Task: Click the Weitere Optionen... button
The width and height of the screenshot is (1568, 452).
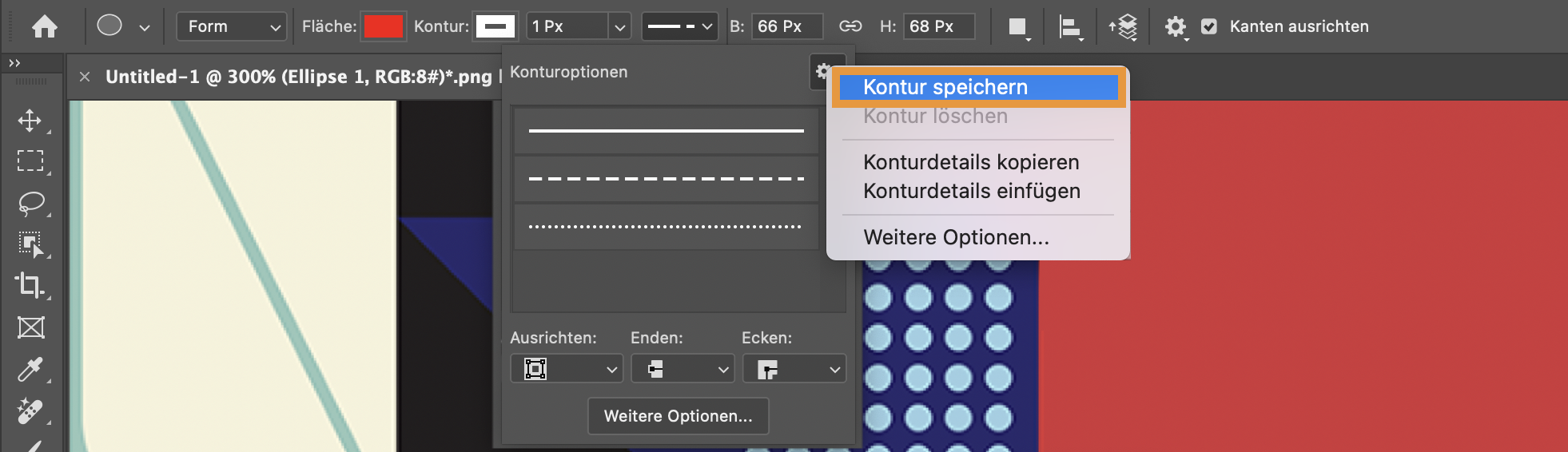Action: (x=678, y=416)
